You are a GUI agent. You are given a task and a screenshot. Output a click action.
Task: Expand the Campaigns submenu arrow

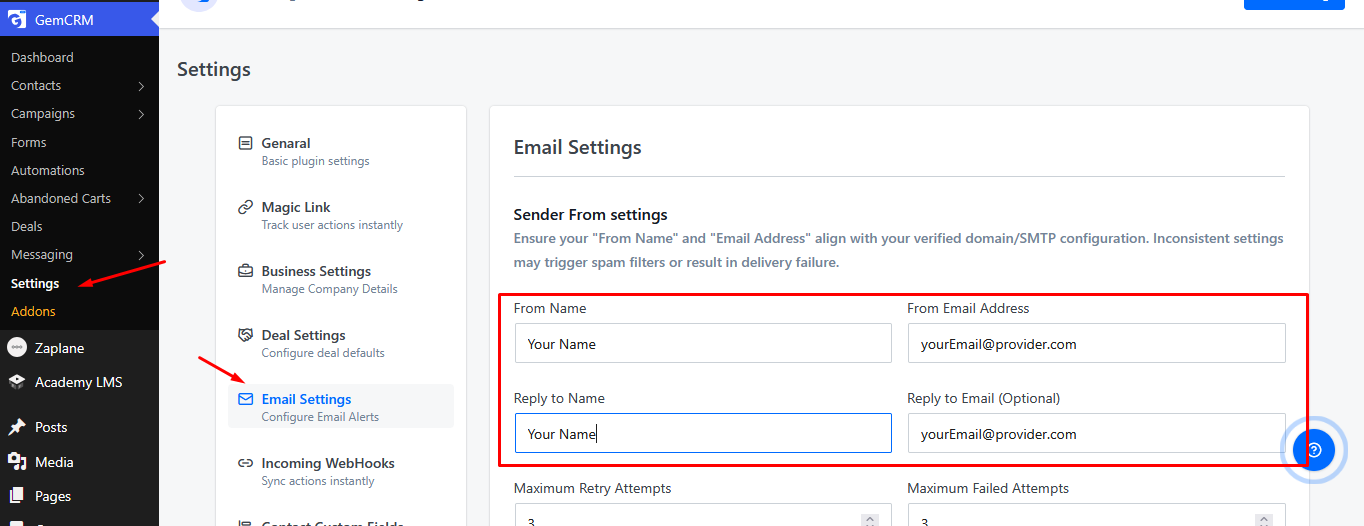point(141,114)
